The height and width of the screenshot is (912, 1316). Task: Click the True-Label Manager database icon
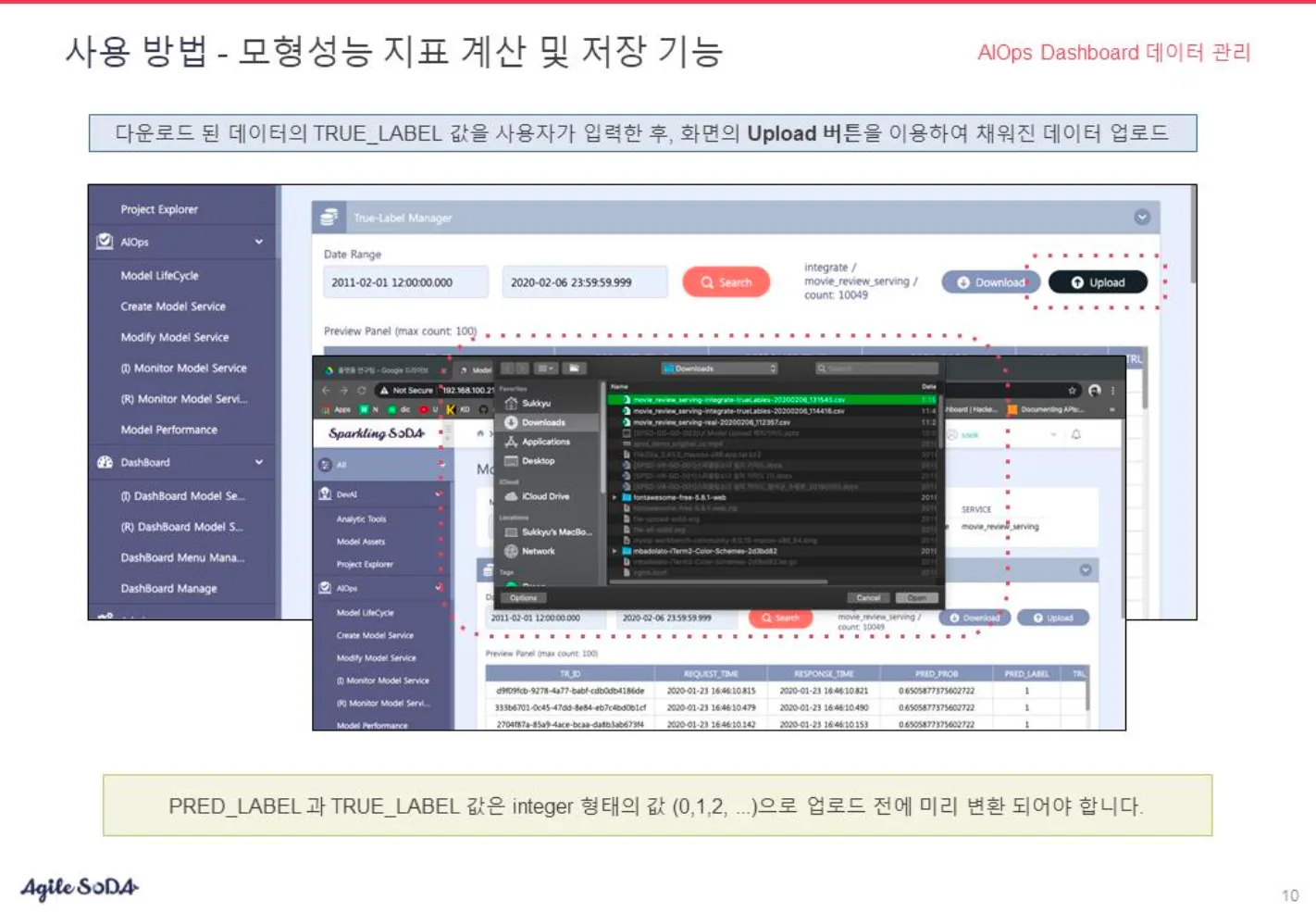[329, 218]
